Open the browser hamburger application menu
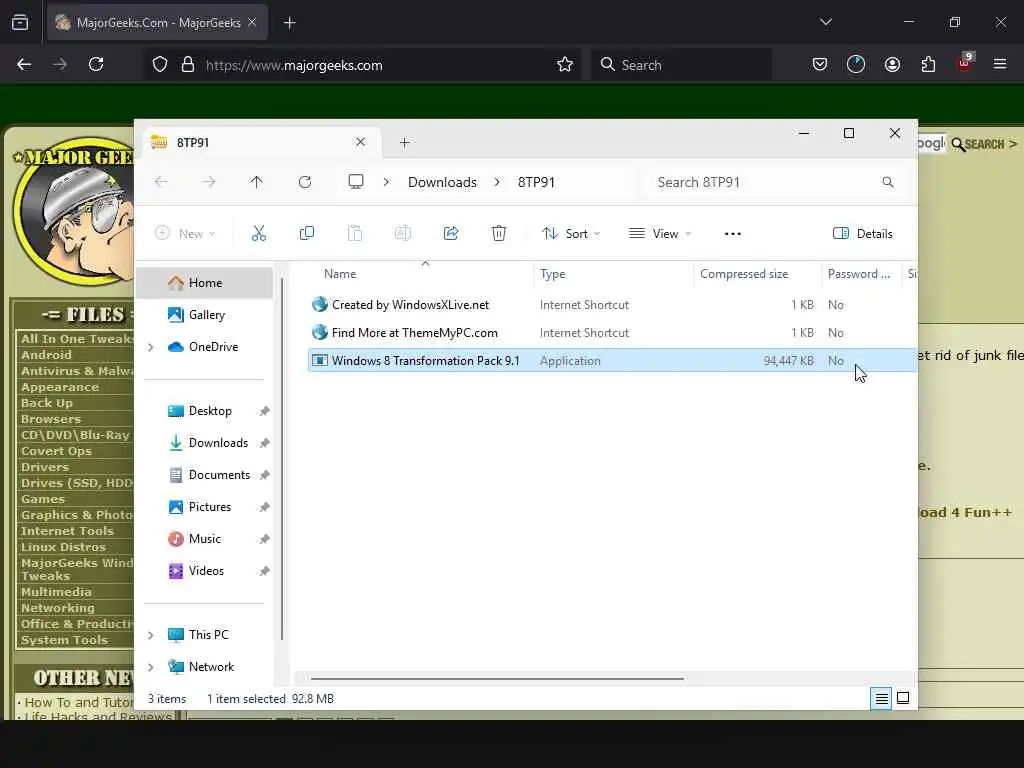The width and height of the screenshot is (1024, 768). (x=1000, y=64)
